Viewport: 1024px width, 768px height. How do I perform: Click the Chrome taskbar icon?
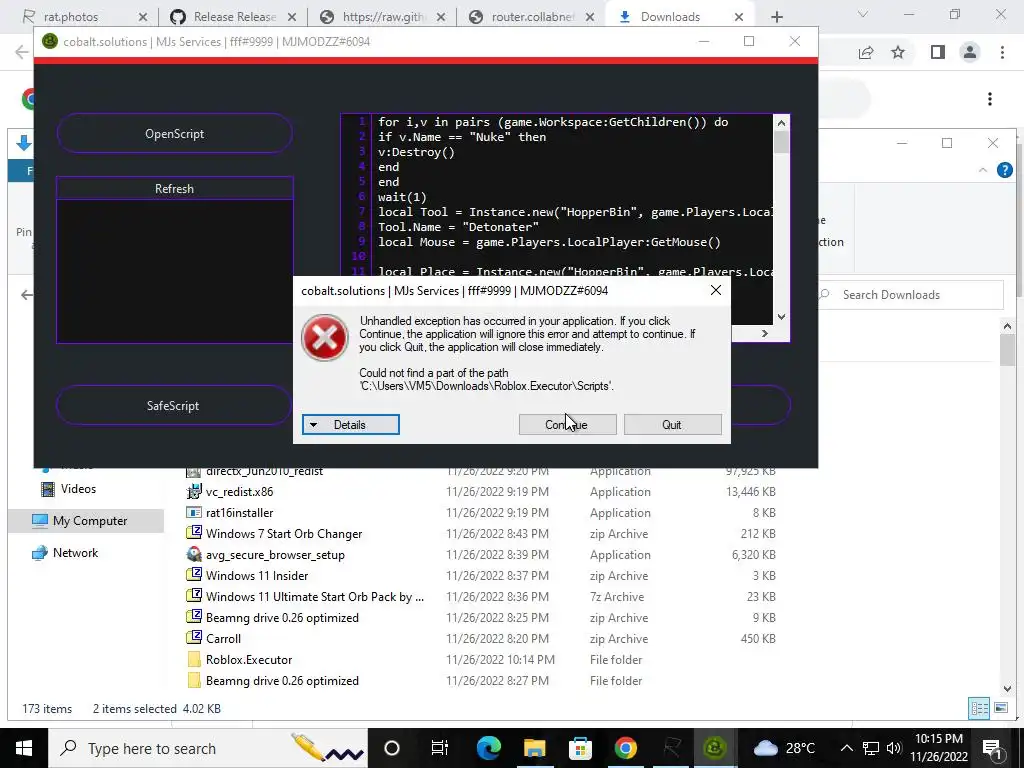(626, 748)
